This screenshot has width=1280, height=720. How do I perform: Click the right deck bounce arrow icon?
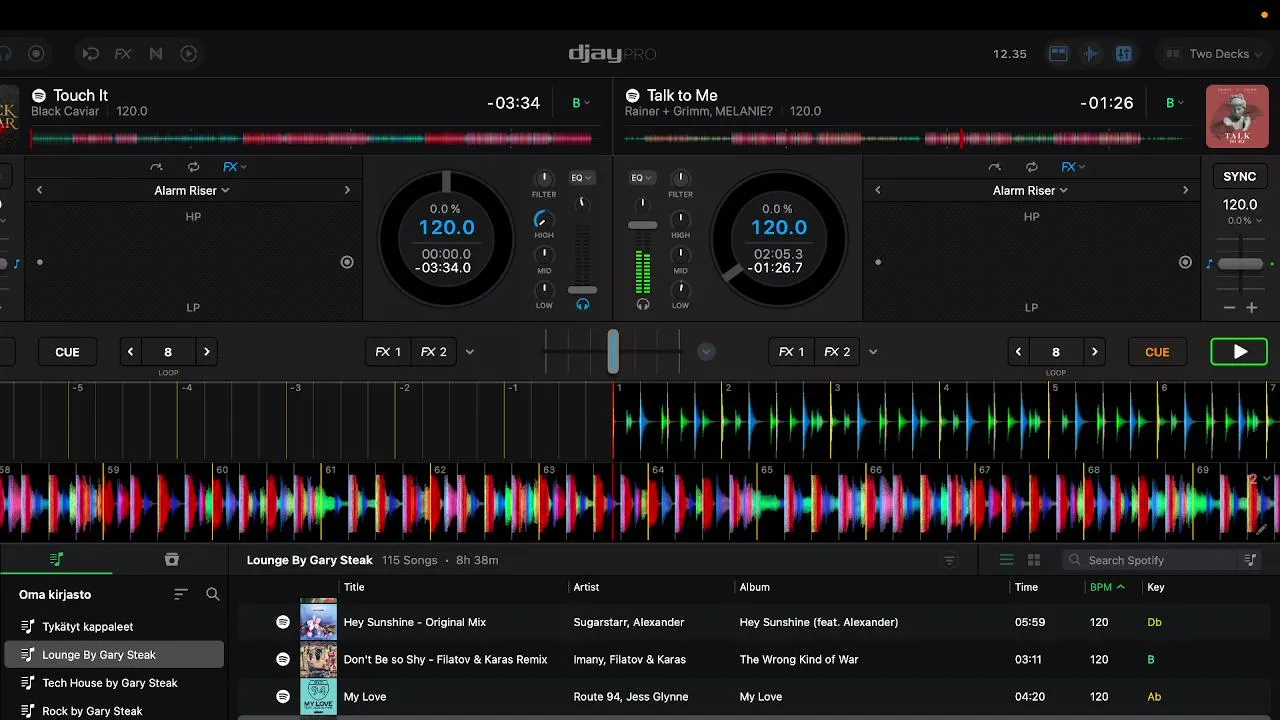click(994, 167)
